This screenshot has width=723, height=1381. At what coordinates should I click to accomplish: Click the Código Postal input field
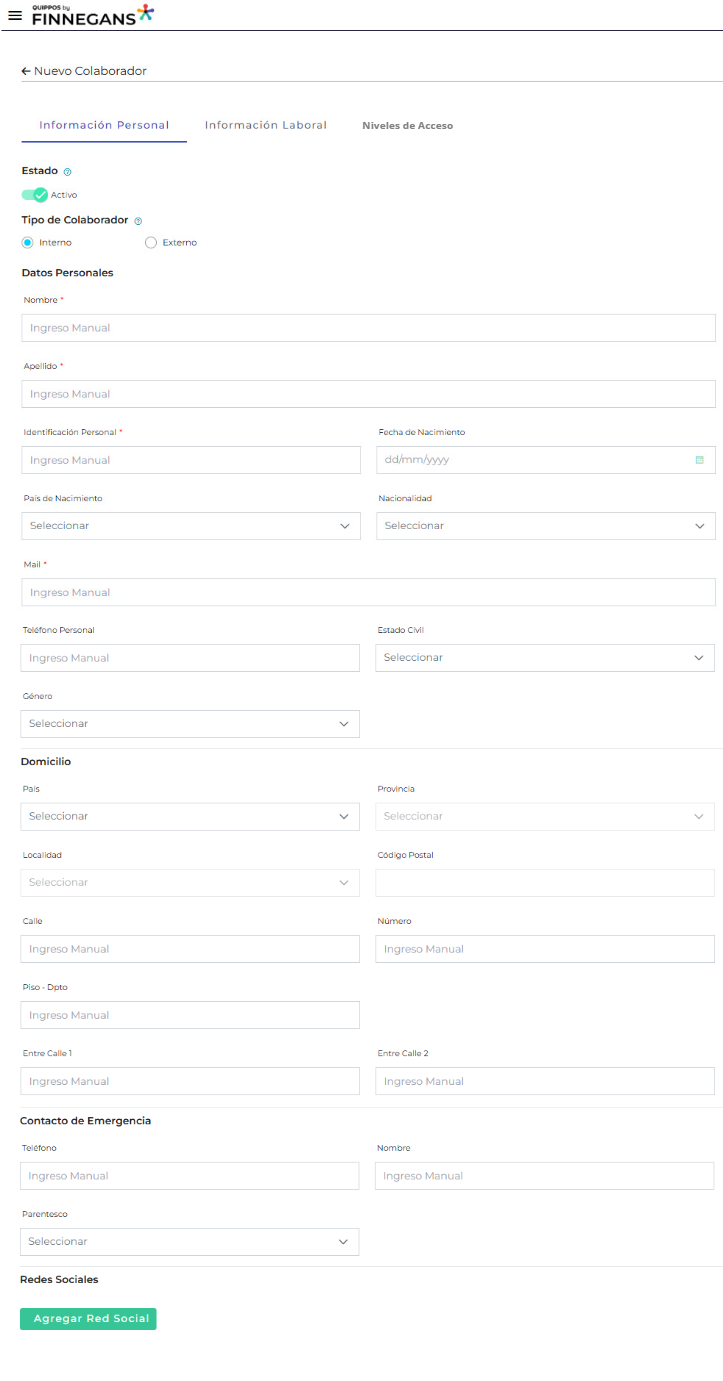544,883
